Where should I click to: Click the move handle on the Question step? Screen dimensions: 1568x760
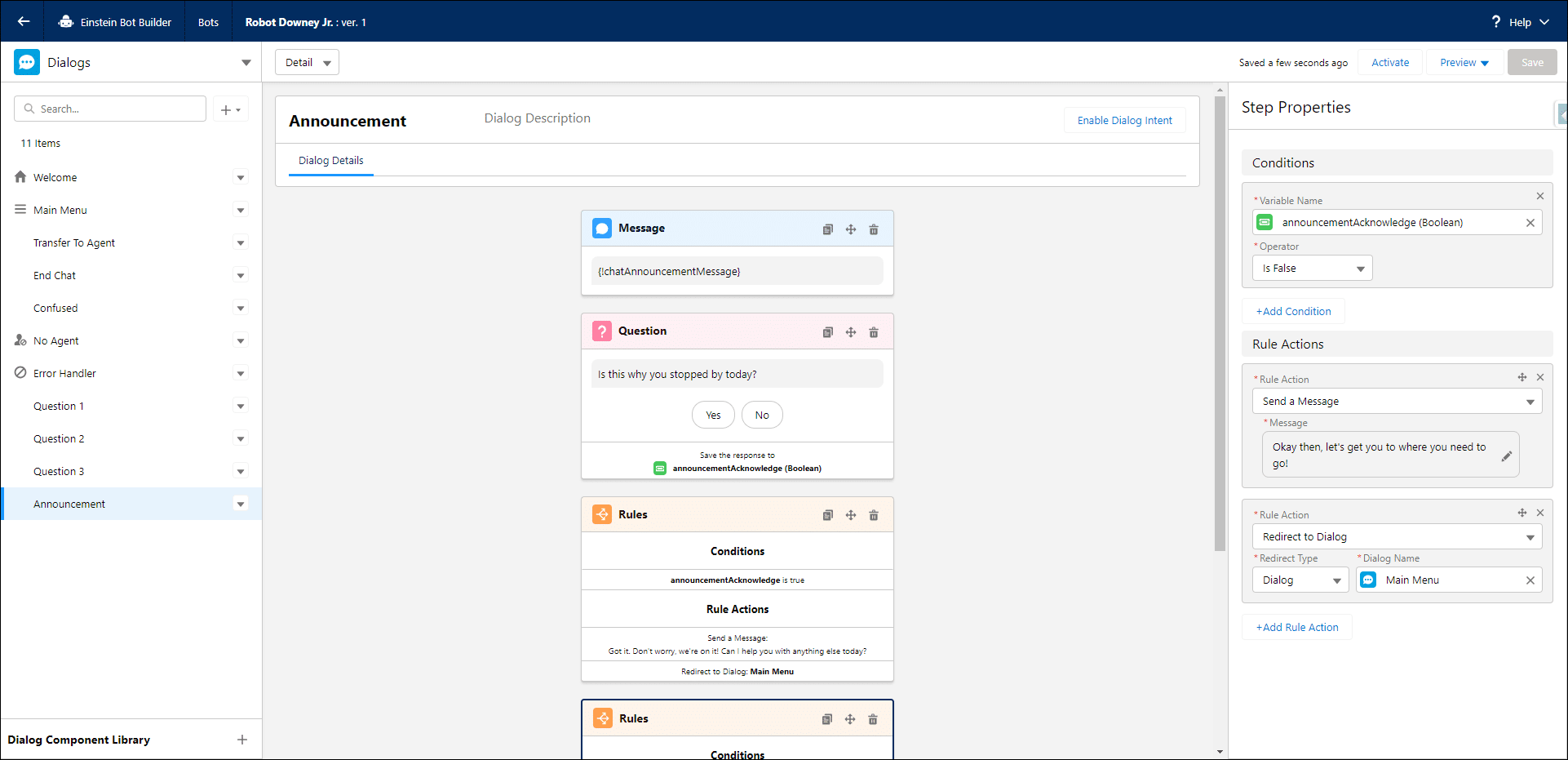click(851, 332)
